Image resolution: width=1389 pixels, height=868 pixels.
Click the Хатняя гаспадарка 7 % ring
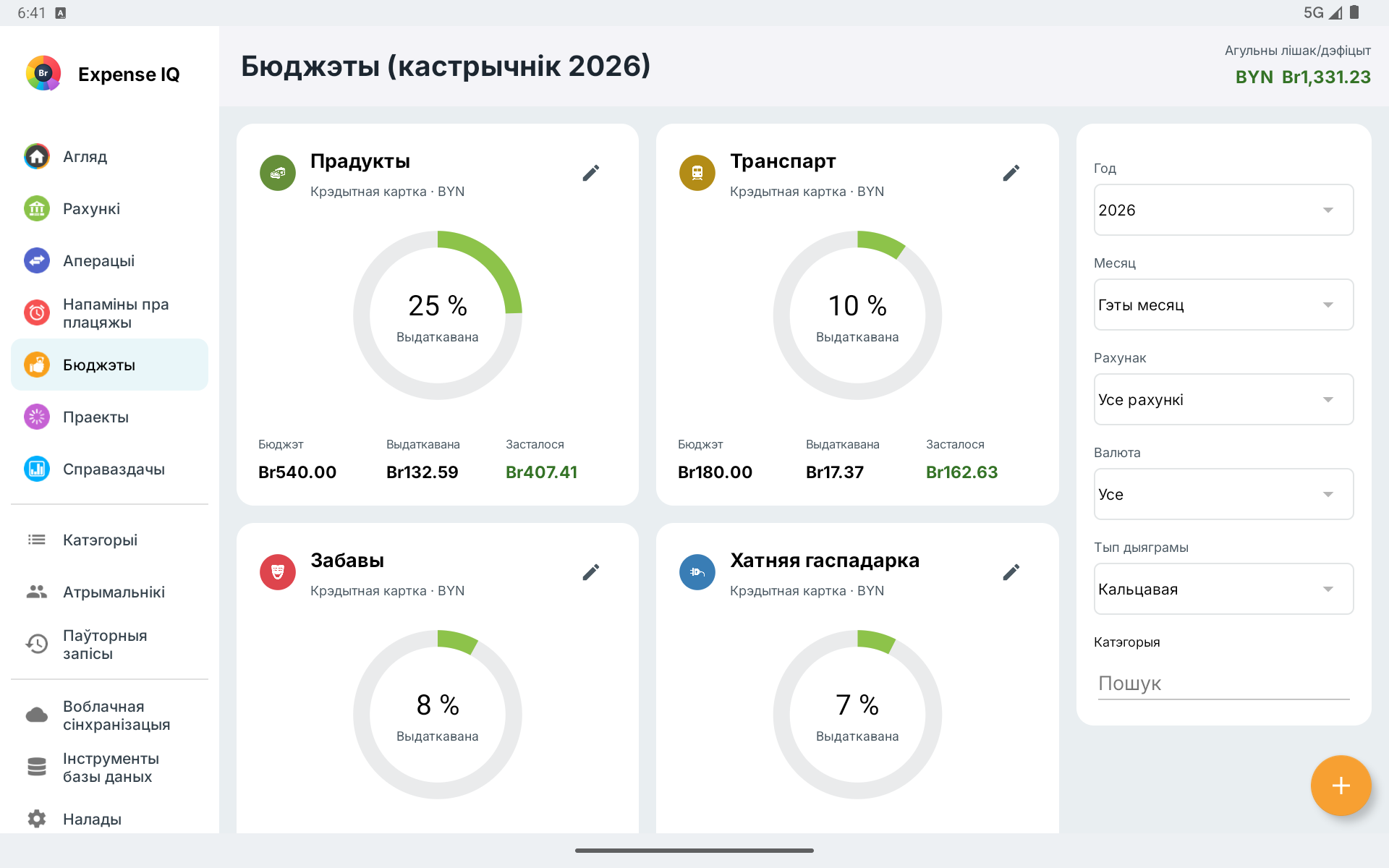(x=857, y=715)
